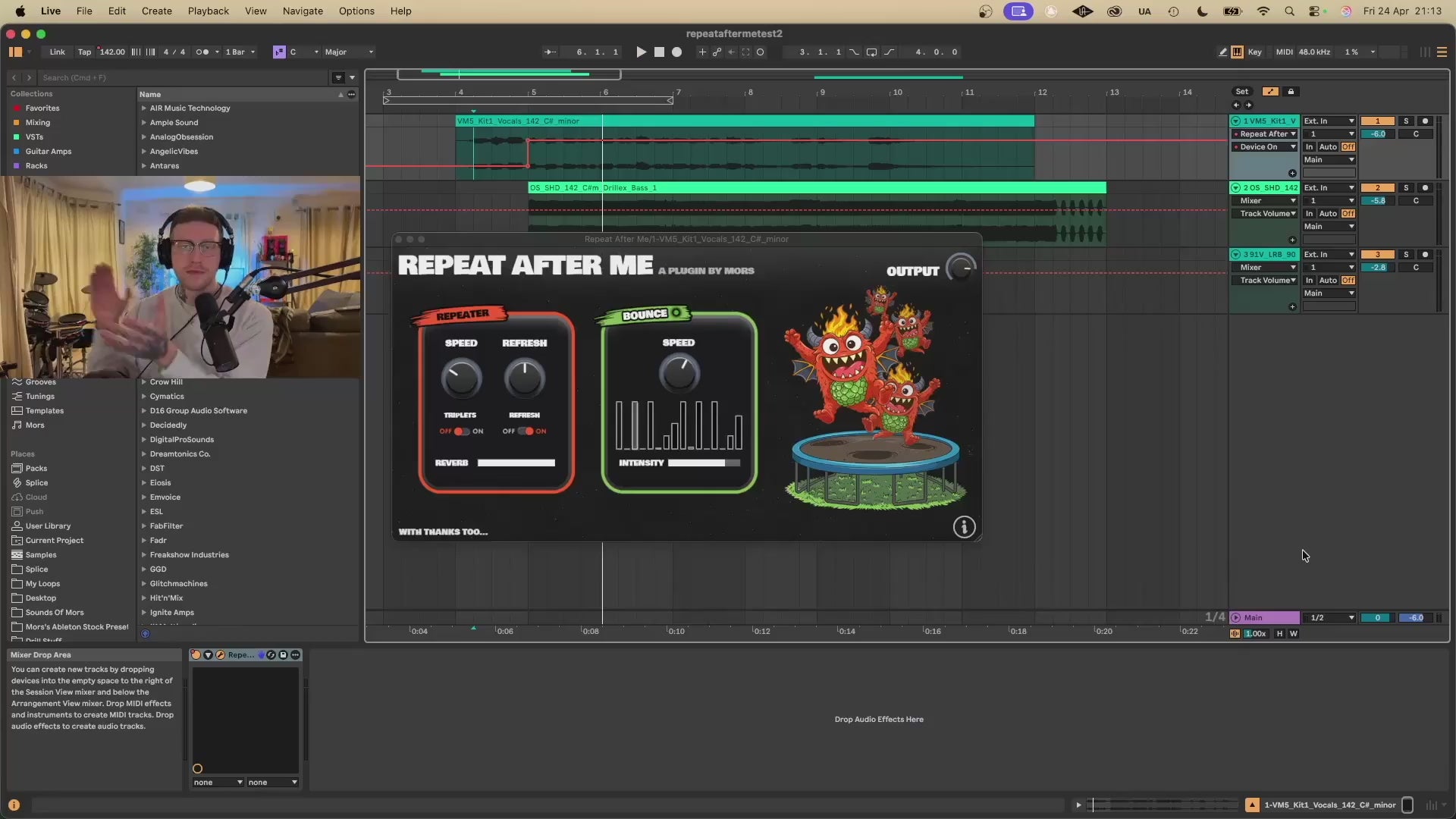Toggle Punch-Out switch icon
Viewport: 1456px width, 819px height.
pyautogui.click(x=889, y=52)
